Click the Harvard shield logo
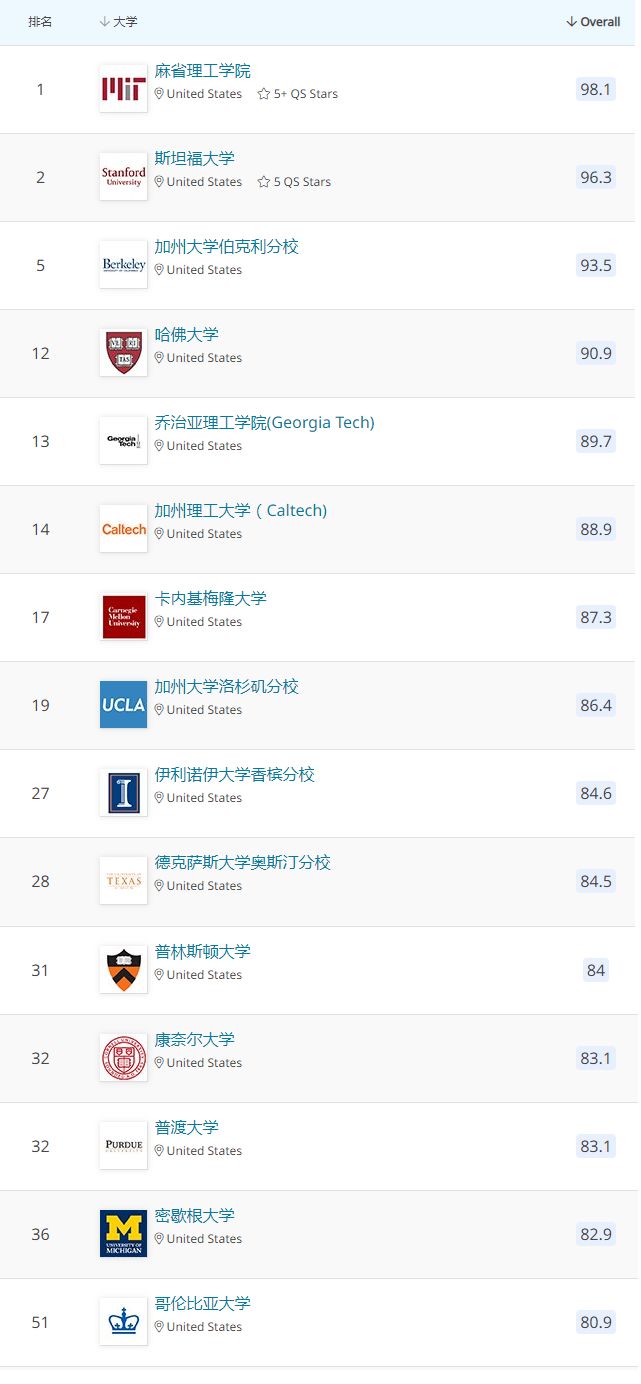 [123, 353]
